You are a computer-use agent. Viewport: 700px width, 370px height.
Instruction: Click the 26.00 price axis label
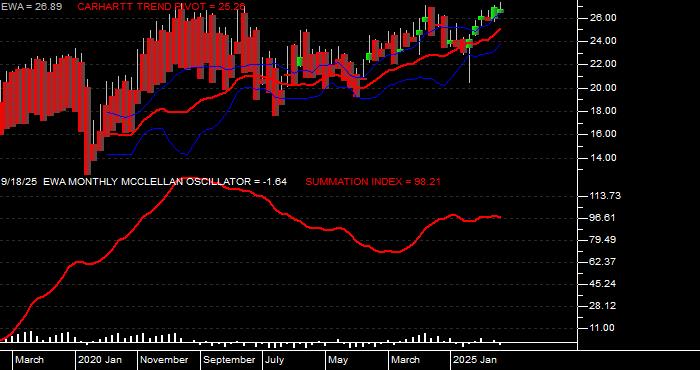(604, 17)
